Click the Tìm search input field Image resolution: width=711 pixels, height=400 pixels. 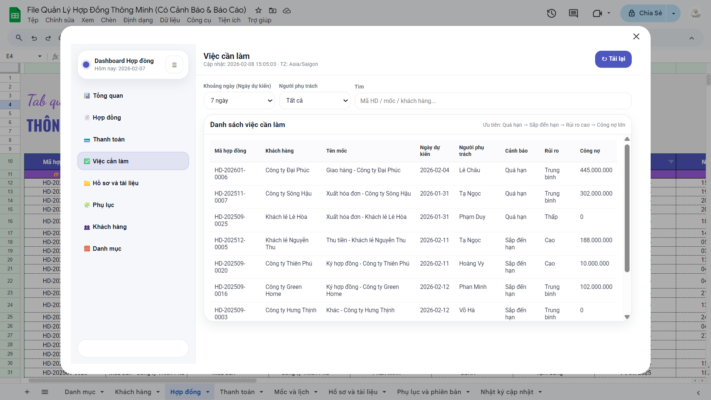click(492, 101)
